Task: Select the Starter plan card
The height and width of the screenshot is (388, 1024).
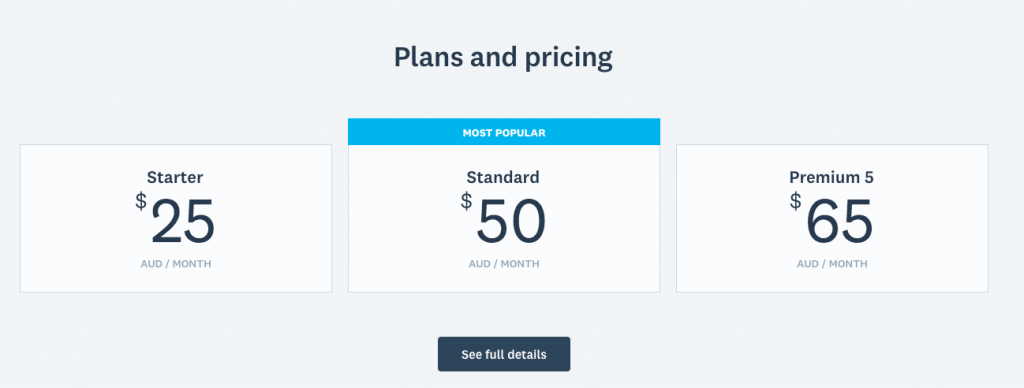Action: (176, 218)
